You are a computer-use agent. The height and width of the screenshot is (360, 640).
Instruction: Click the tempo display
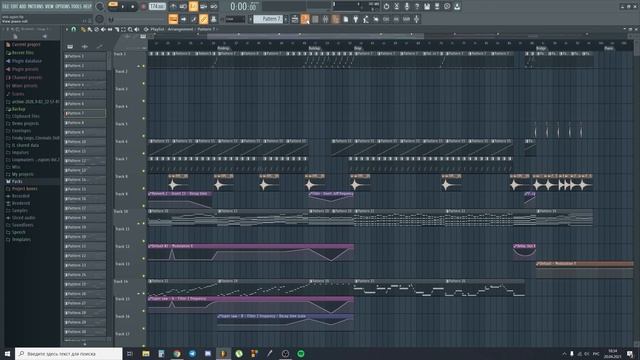coord(157,7)
